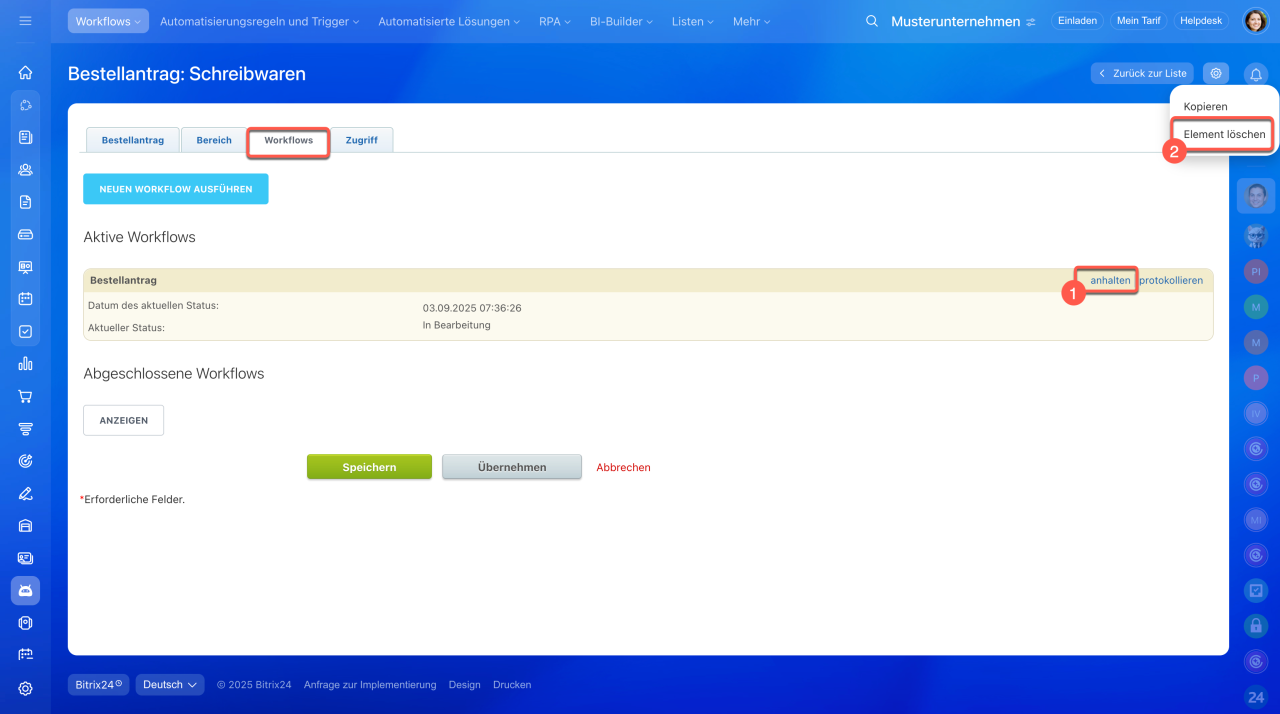1280x714 pixels.
Task: Expand the Mehr menu
Action: coord(752,21)
